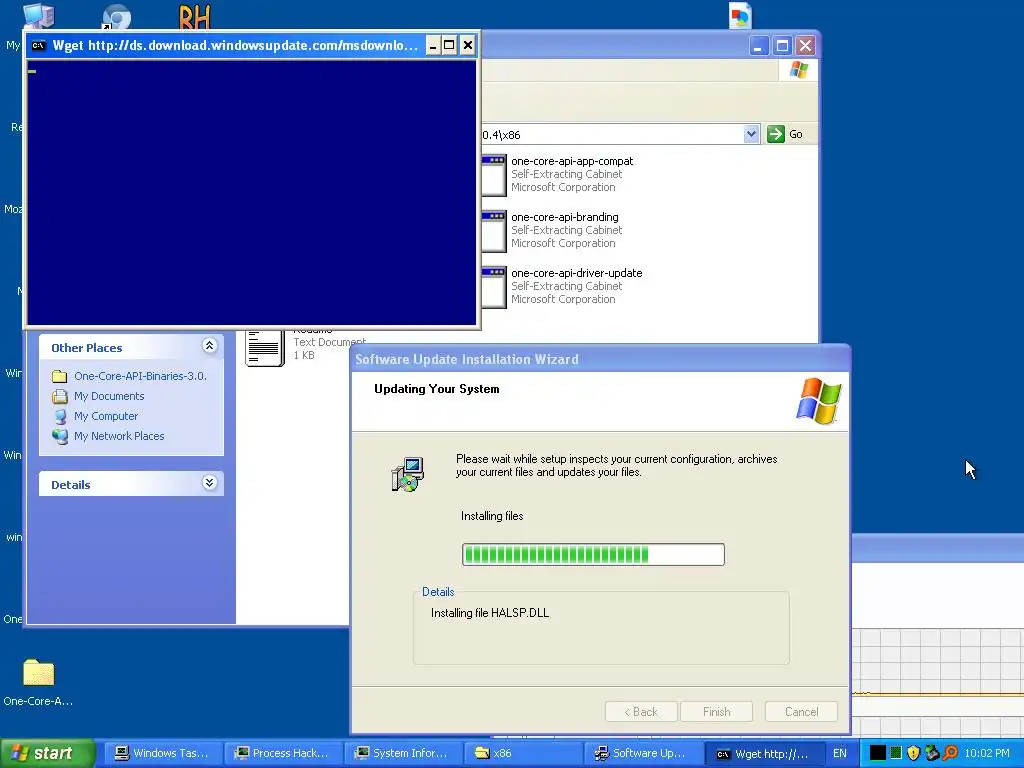This screenshot has width=1024, height=768.
Task: Open My Computer link in Other Places
Action: 106,416
